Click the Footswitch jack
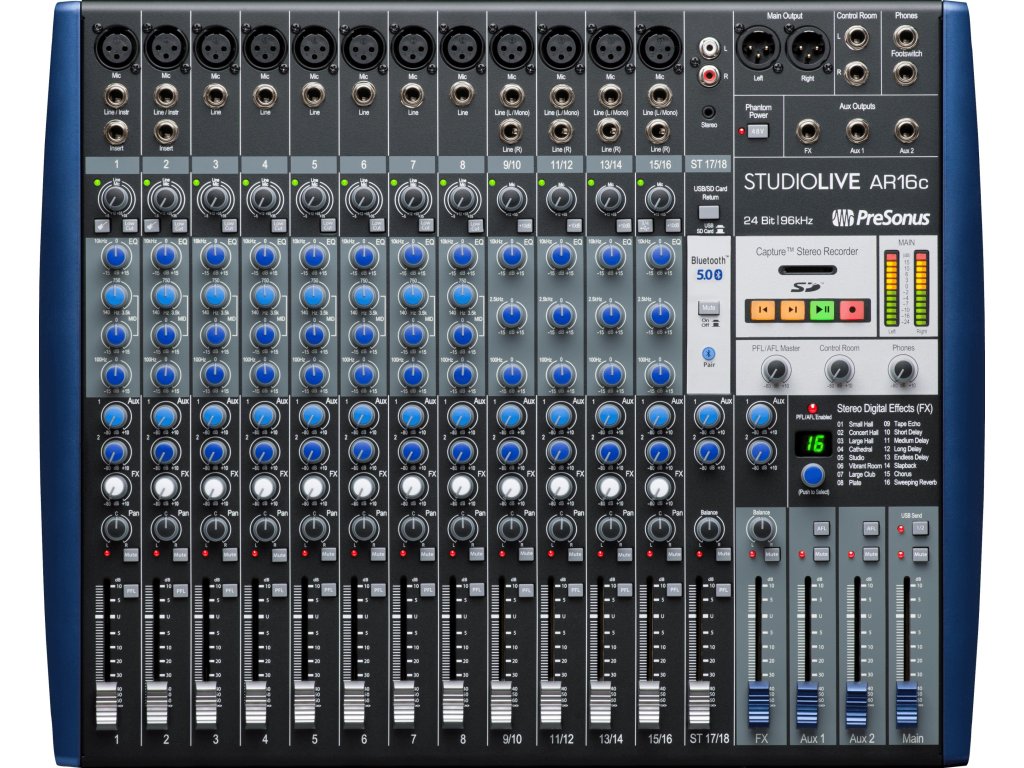This screenshot has height=768, width=1024. (906, 73)
